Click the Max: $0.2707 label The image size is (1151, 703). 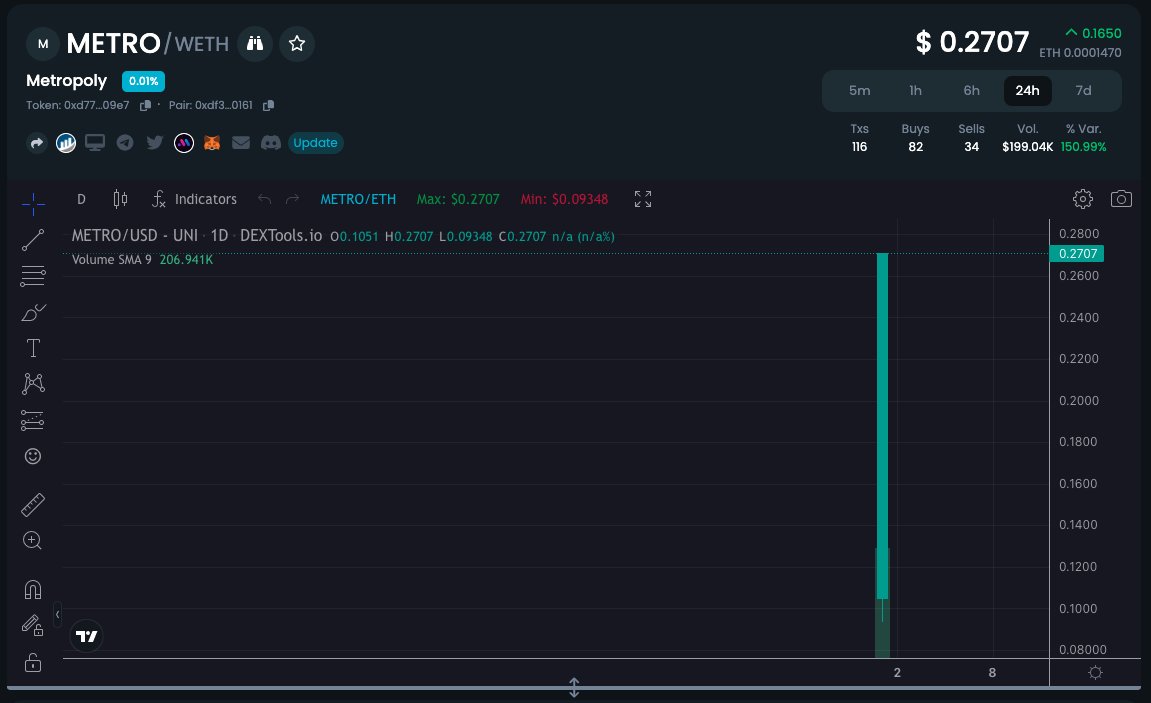point(458,199)
